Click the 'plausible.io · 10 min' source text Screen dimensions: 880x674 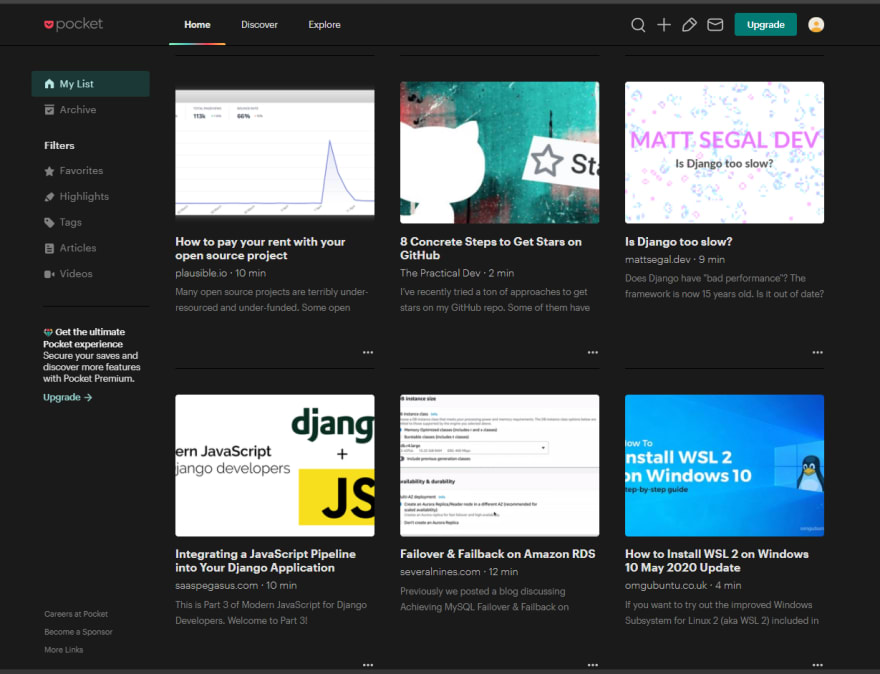(221, 273)
